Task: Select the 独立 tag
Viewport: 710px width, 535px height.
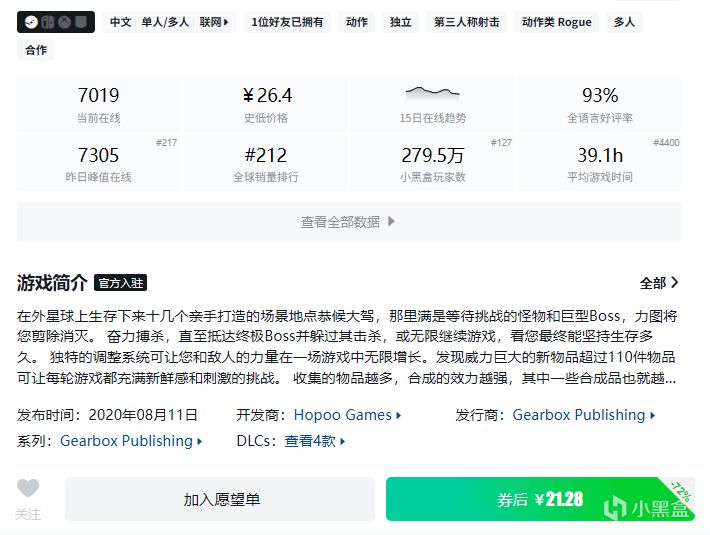Action: pos(400,21)
